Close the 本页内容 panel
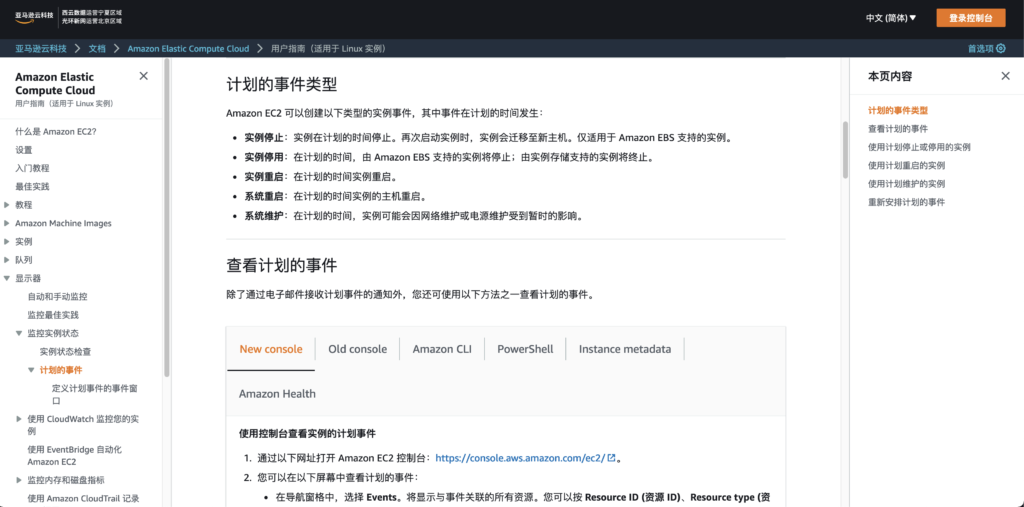The width and height of the screenshot is (1024, 507). point(1005,76)
